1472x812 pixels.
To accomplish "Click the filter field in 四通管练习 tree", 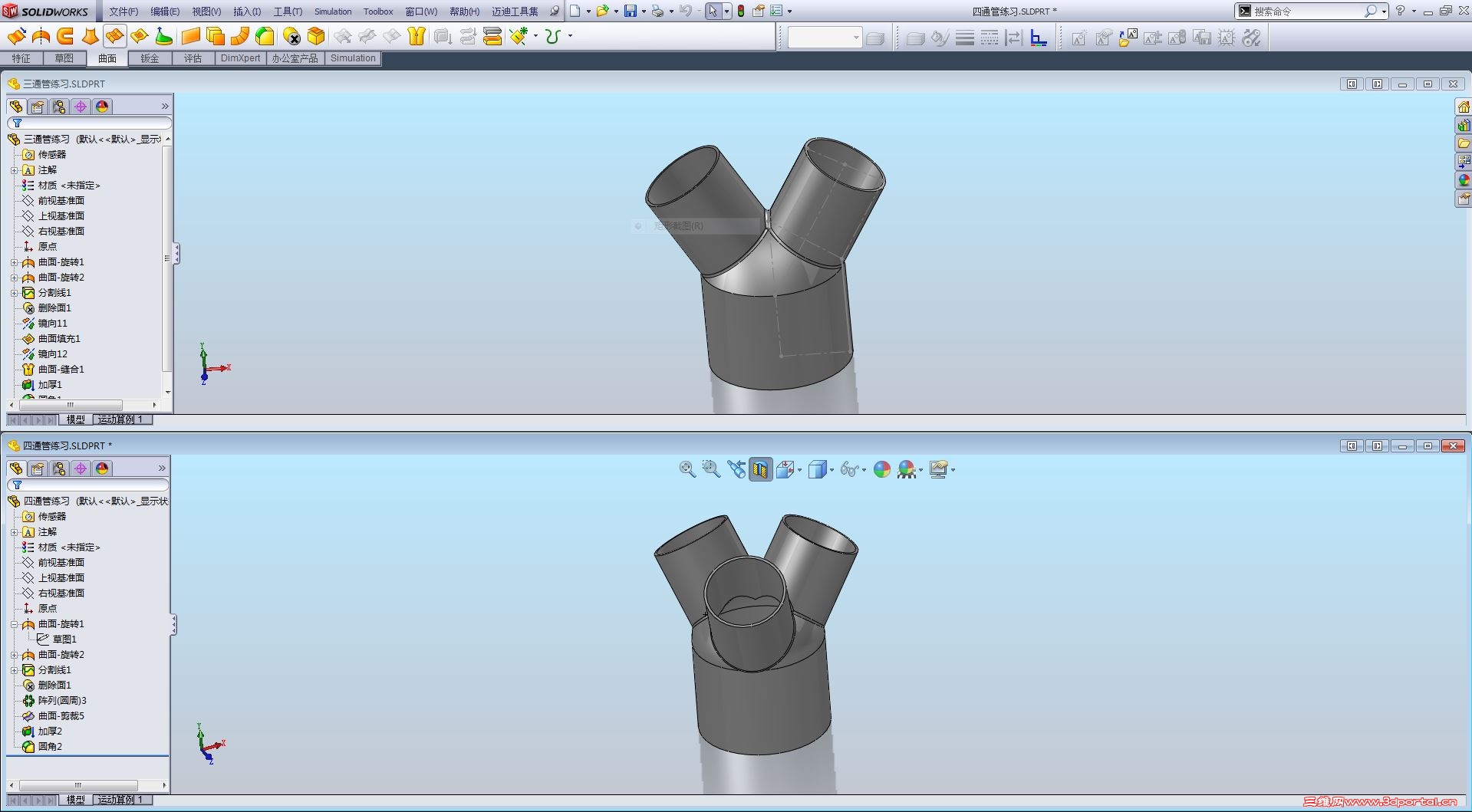I will pyautogui.click(x=88, y=485).
